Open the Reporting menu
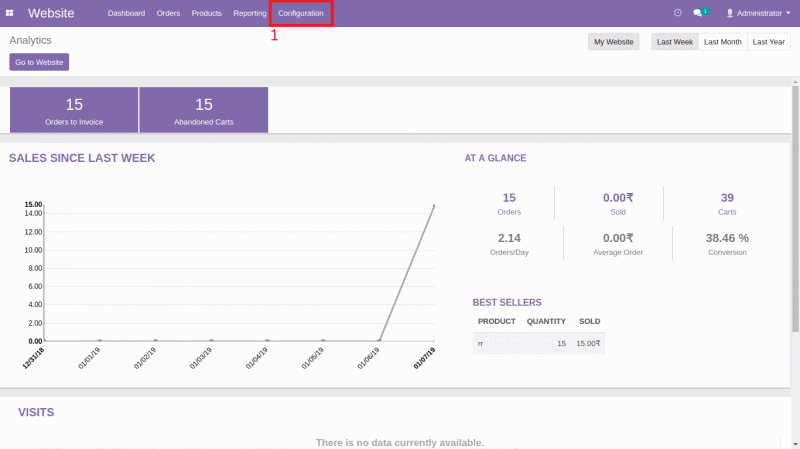 [x=249, y=13]
